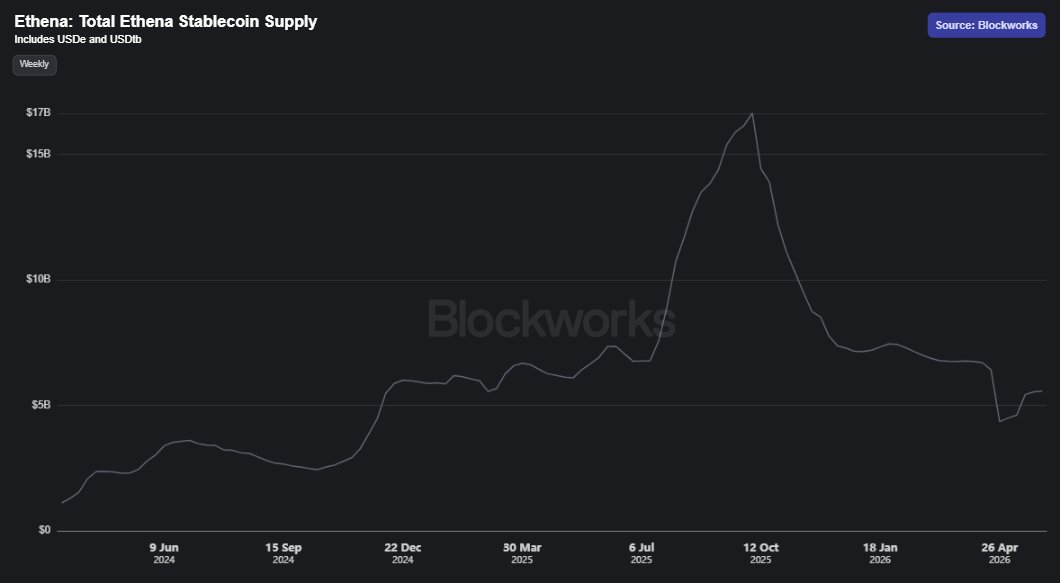Viewport: 1060px width, 583px height.
Task: Select the 6 Jul 2025 axis date
Action: point(642,553)
